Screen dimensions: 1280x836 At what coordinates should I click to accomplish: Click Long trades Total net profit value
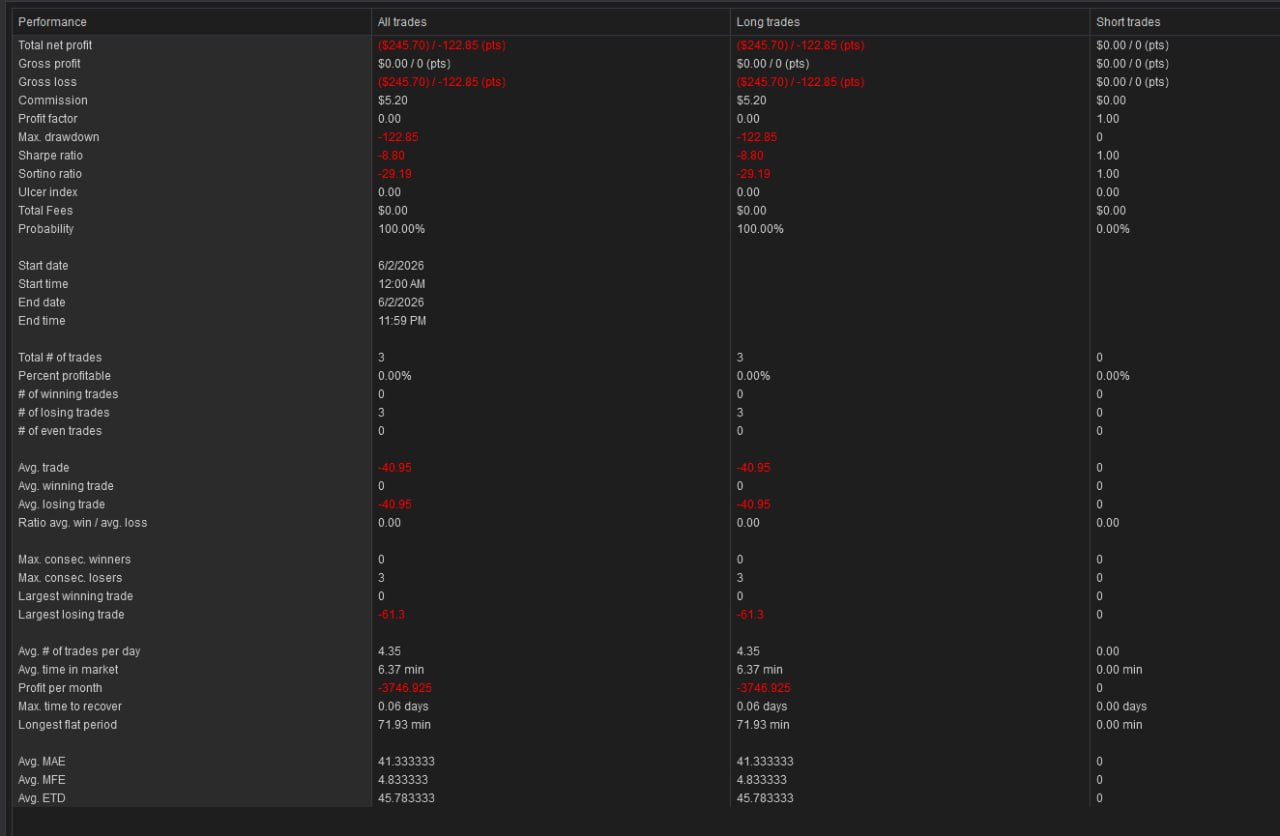click(801, 45)
